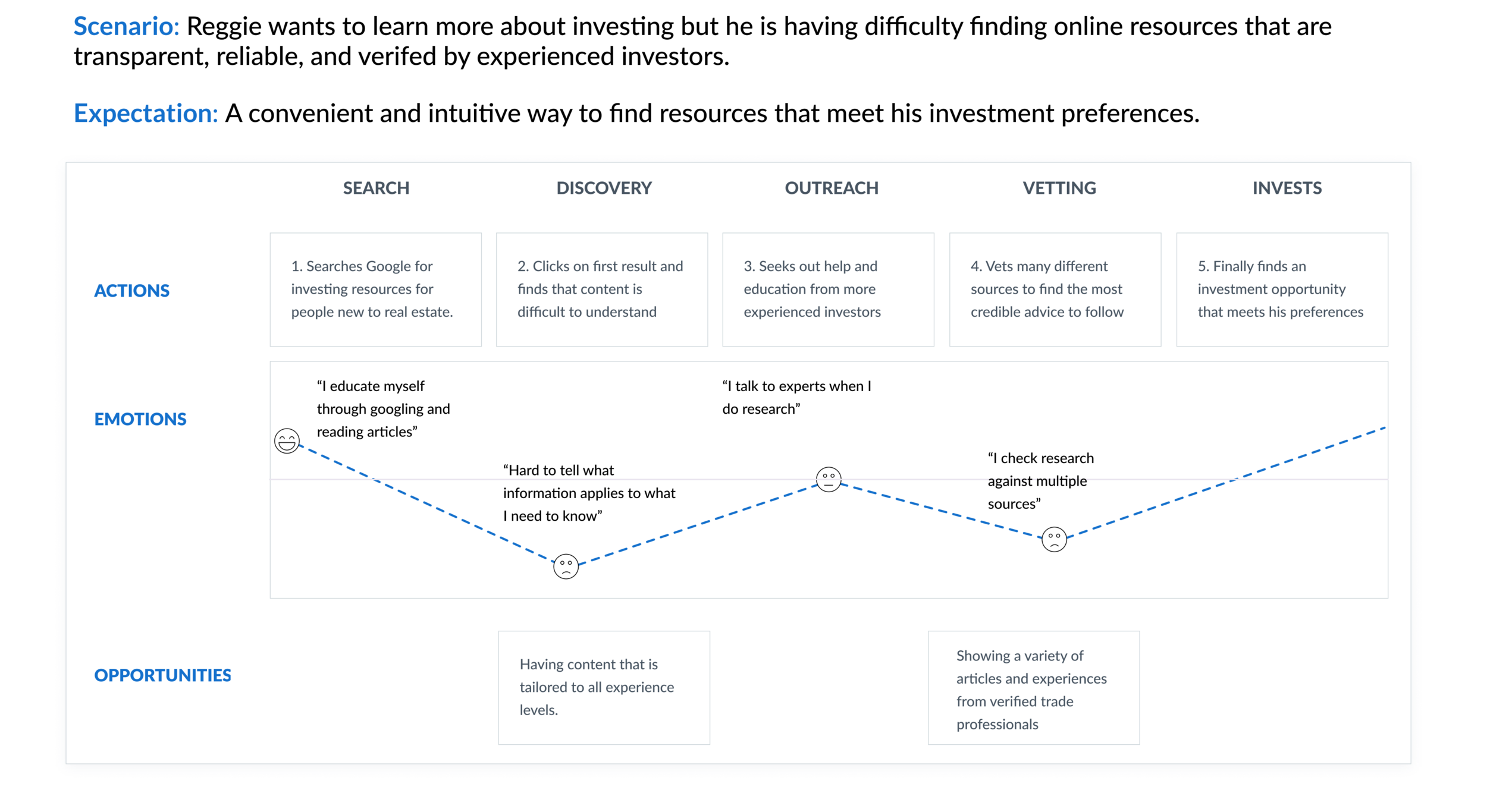This screenshot has height=812, width=1487.
Task: Select the 'Having content that is tailored' opportunity box
Action: tap(604, 688)
